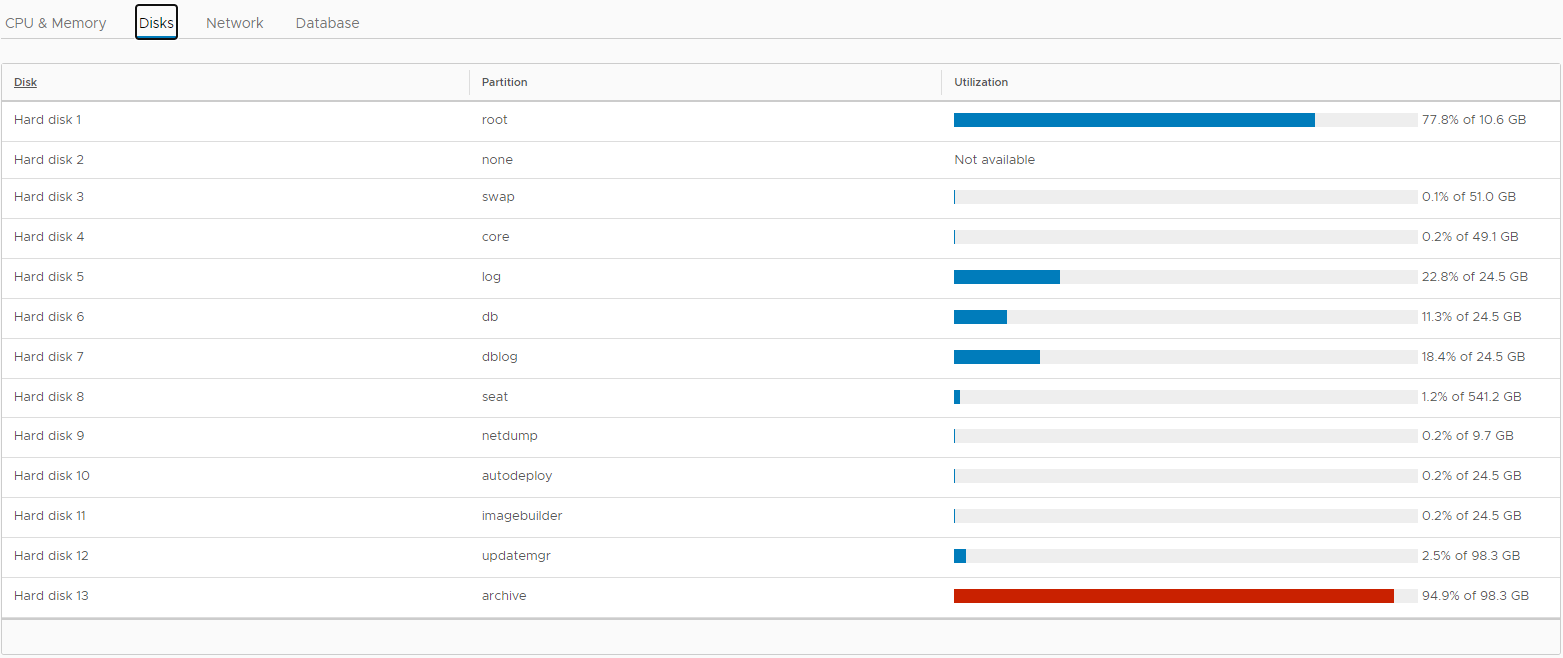1563x658 pixels.
Task: Click the root partition utilization bar
Action: [x=1130, y=119]
